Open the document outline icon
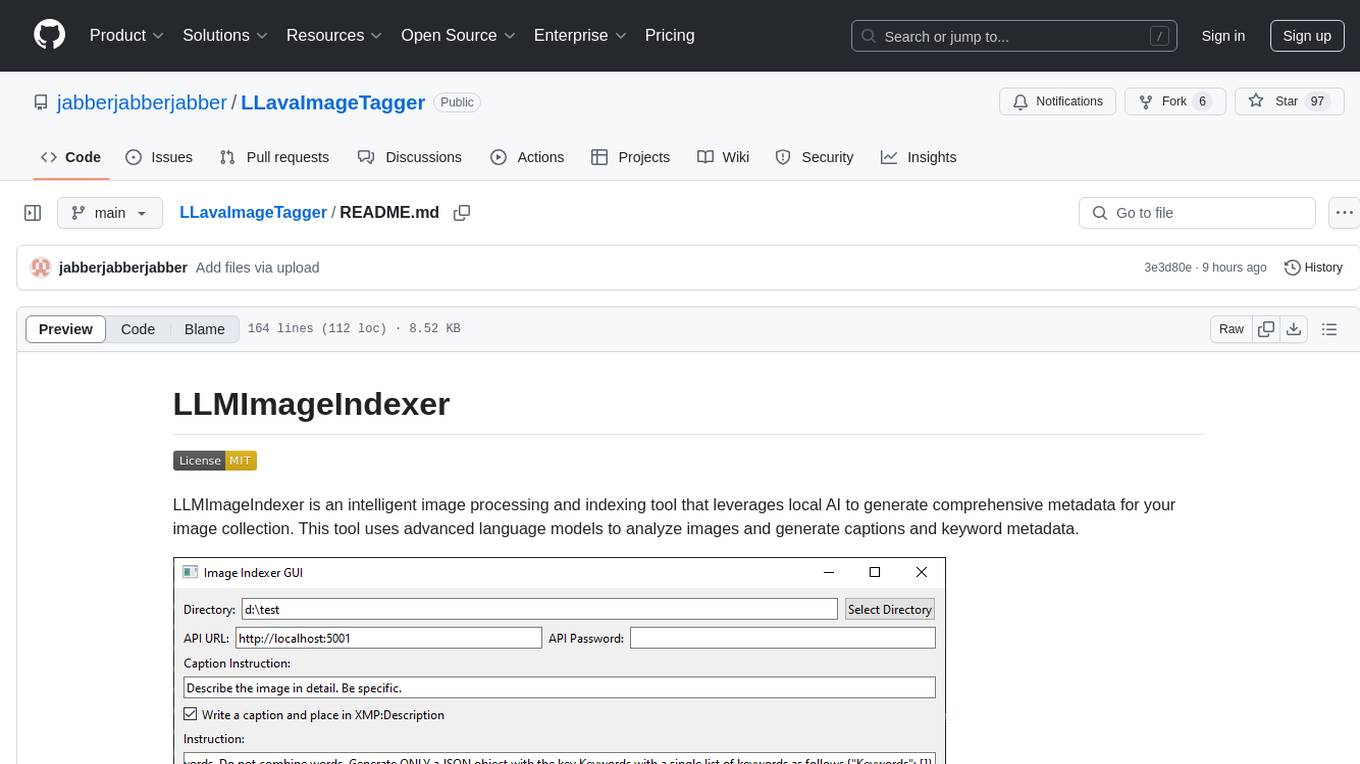Screen dimensions: 1360x764 click(1329, 329)
